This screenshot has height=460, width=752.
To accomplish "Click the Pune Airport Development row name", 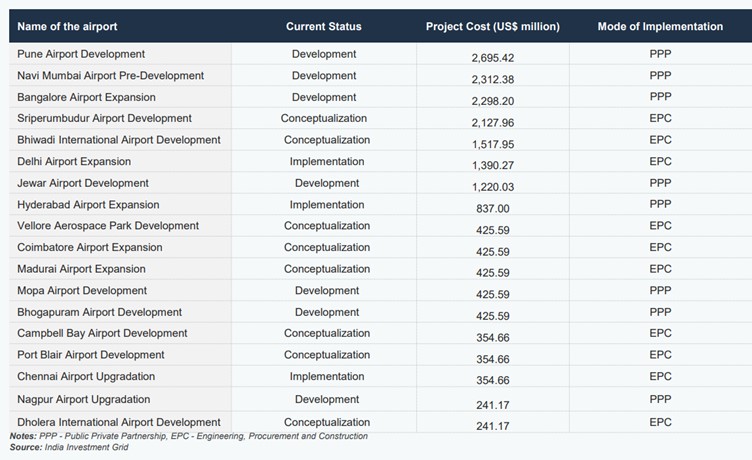I will [x=81, y=54].
